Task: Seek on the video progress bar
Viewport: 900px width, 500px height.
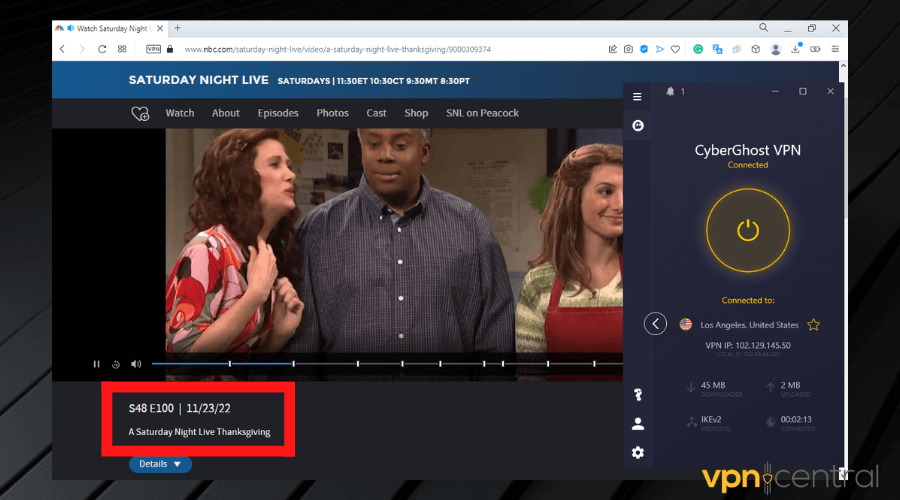Action: 387,364
